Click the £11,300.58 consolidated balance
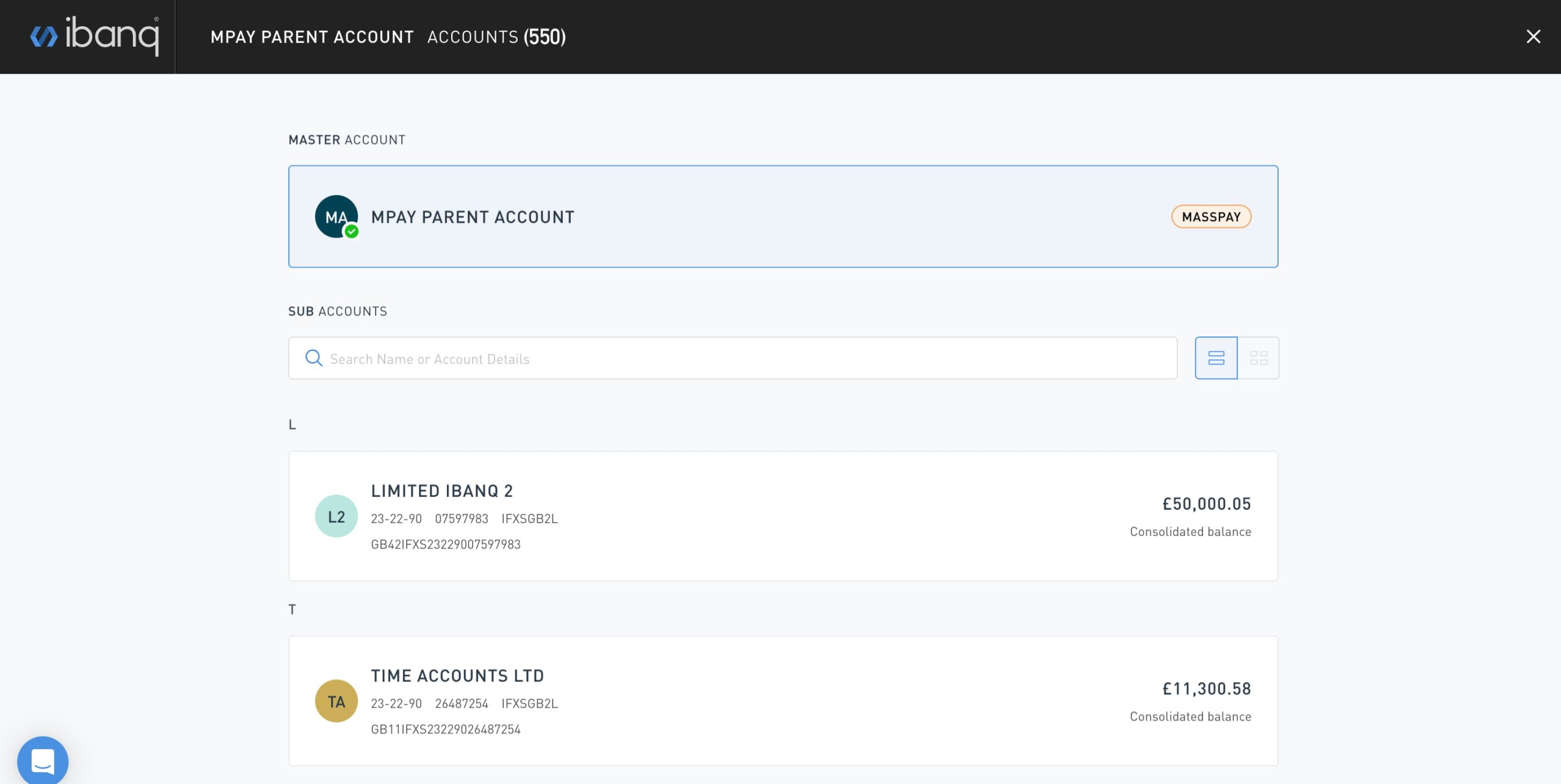The image size is (1561, 784). pos(1206,688)
